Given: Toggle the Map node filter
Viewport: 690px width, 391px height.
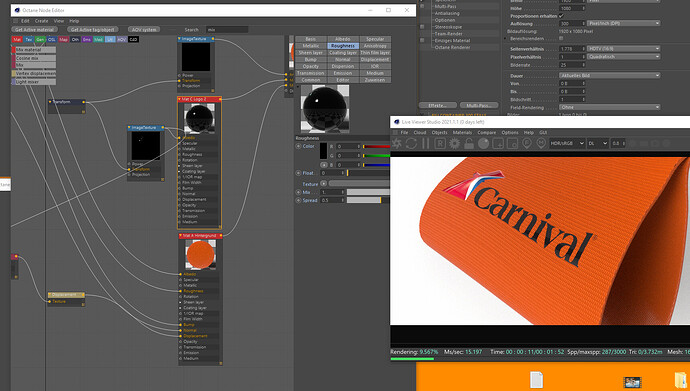Looking at the screenshot, I should click(63, 40).
